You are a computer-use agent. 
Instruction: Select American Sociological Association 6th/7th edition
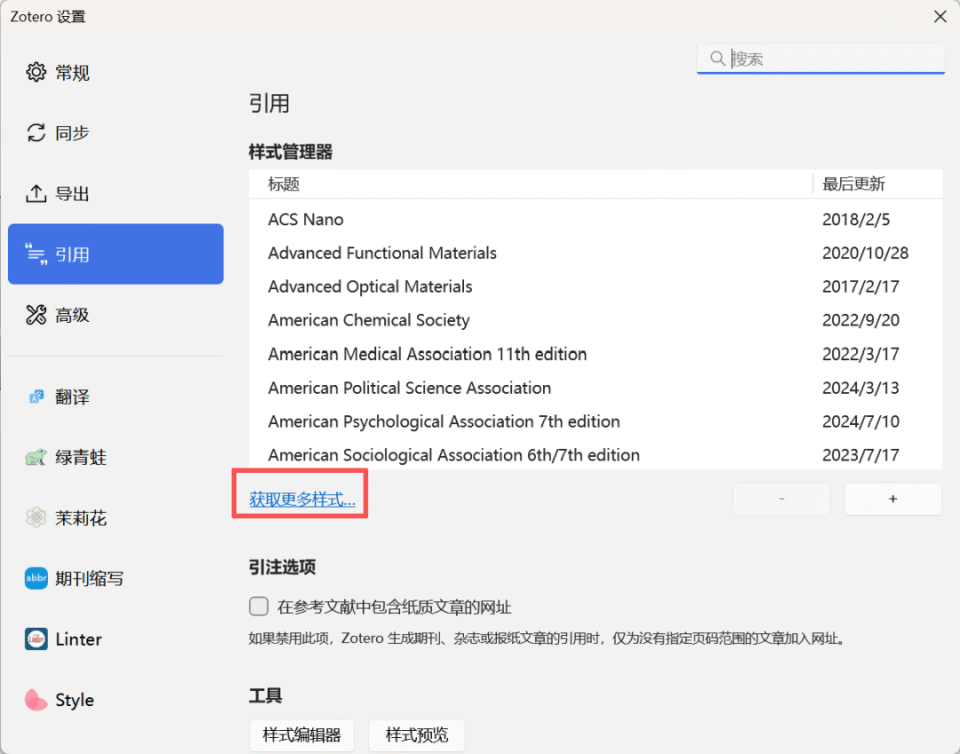(x=596, y=455)
